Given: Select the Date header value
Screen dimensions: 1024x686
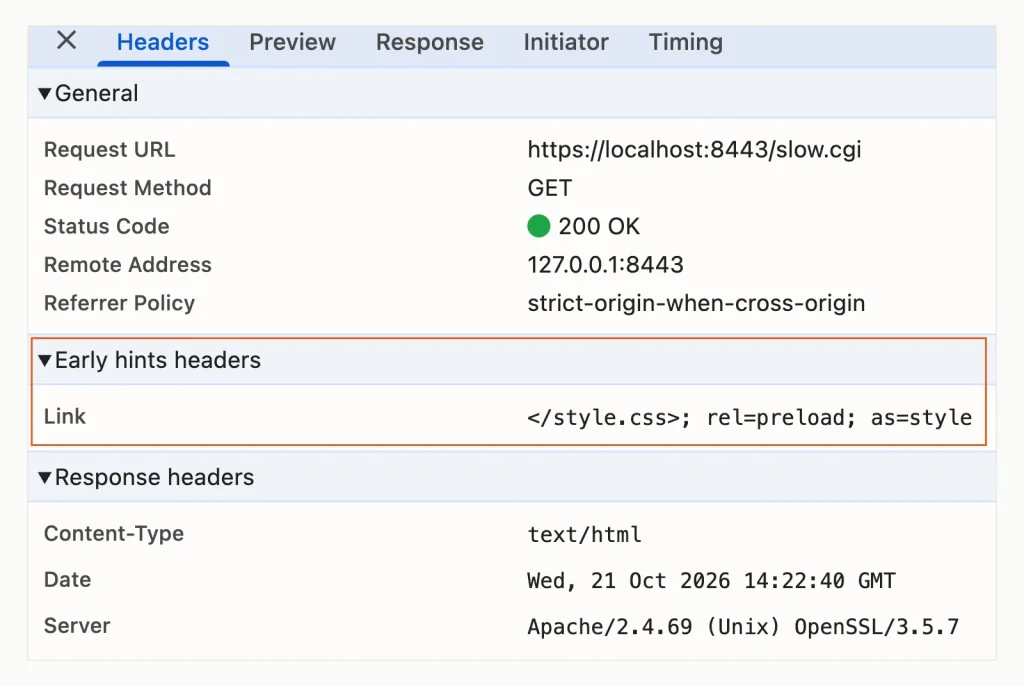Looking at the screenshot, I should pyautogui.click(x=711, y=580).
